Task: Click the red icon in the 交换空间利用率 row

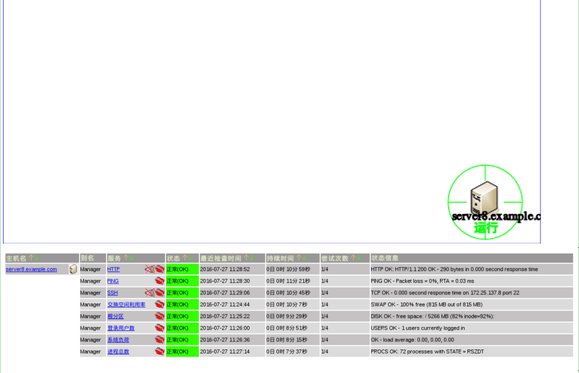Action: 160,305
